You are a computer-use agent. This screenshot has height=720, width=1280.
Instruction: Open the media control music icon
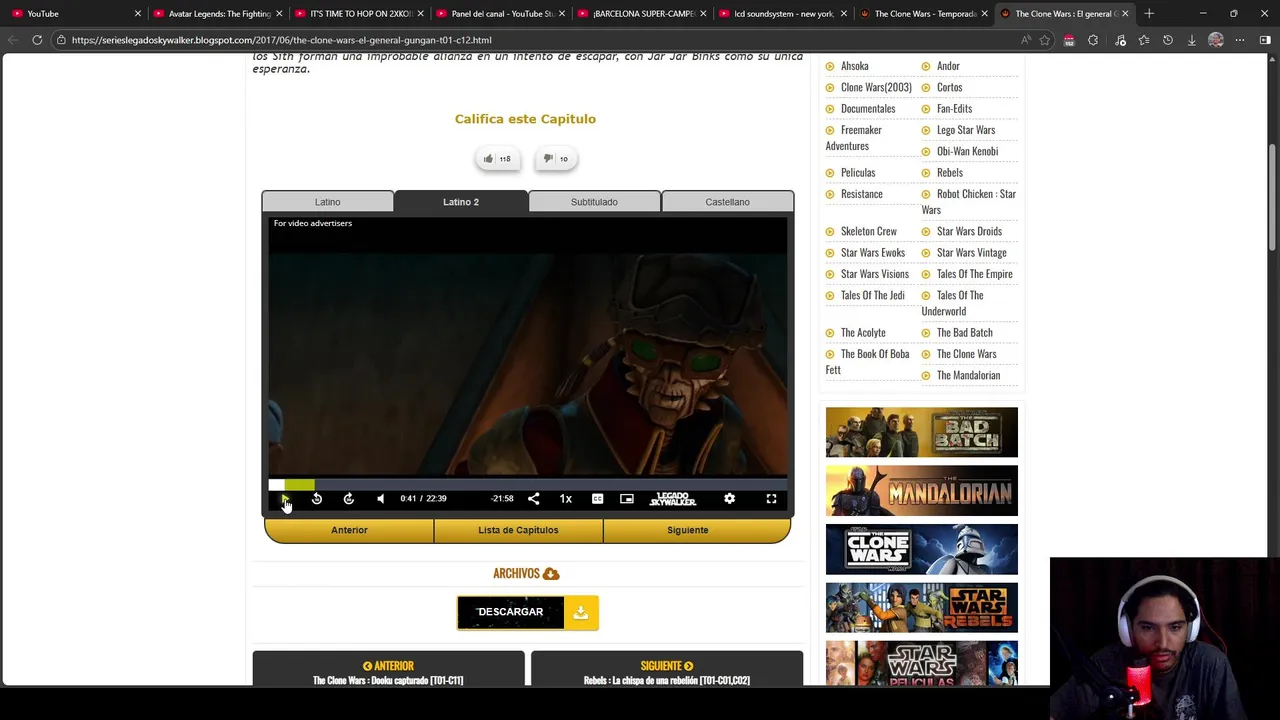coord(1119,40)
